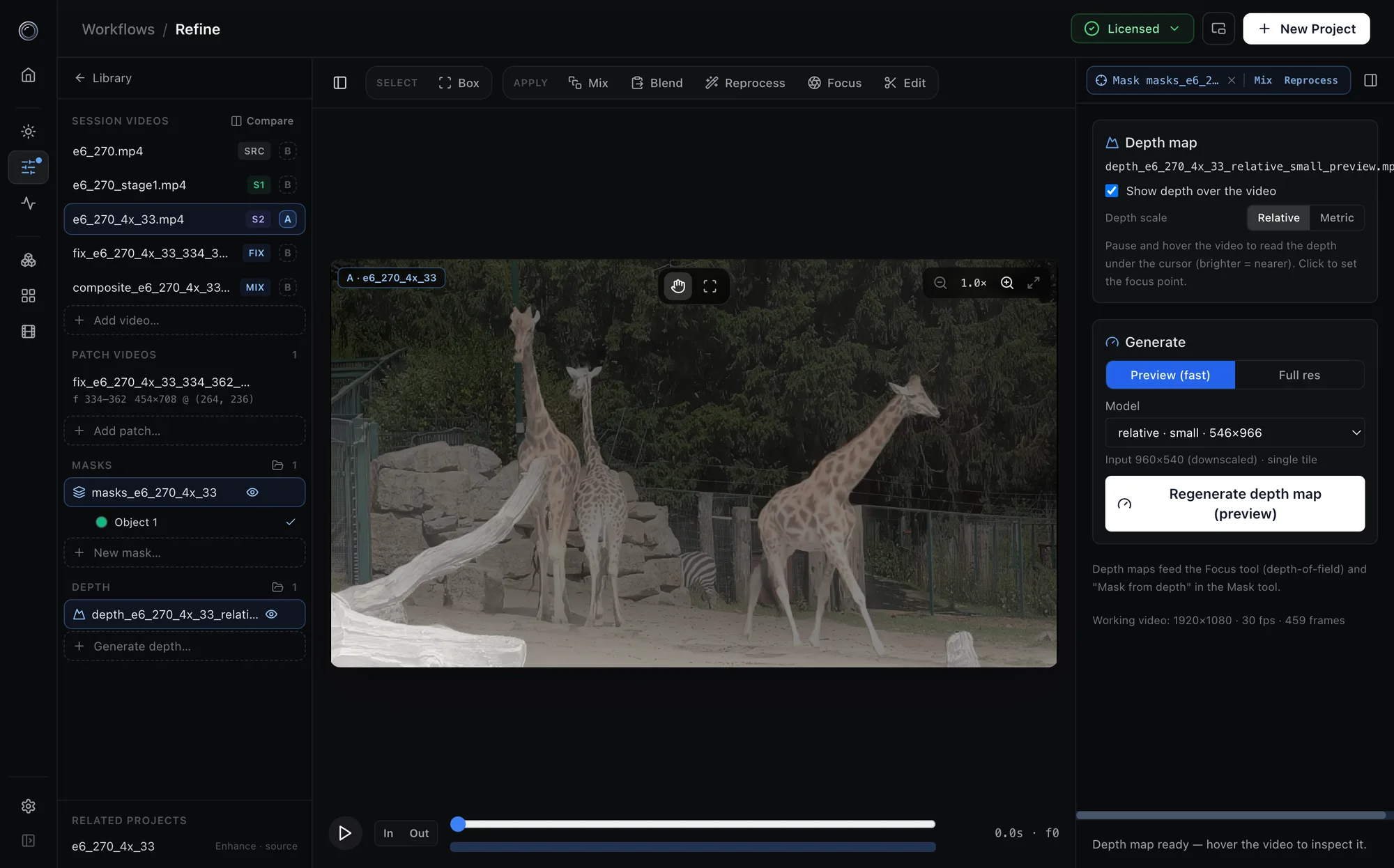
Task: Click the app logo icon at top left
Action: [28, 30]
